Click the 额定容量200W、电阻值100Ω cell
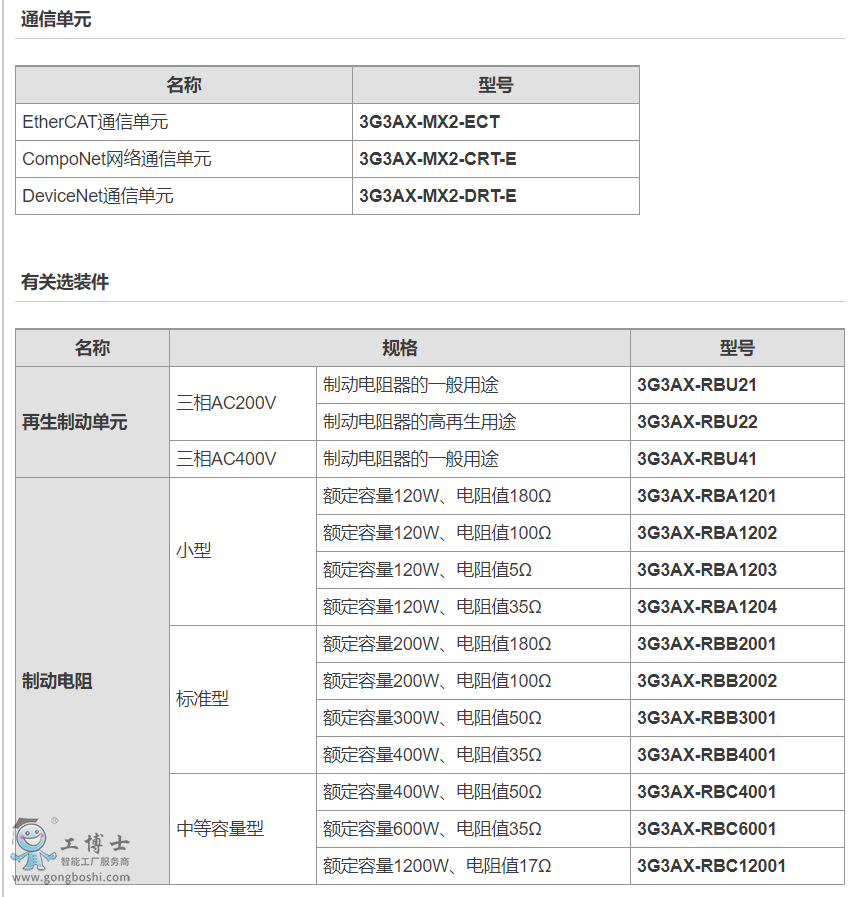 [x=473, y=681]
